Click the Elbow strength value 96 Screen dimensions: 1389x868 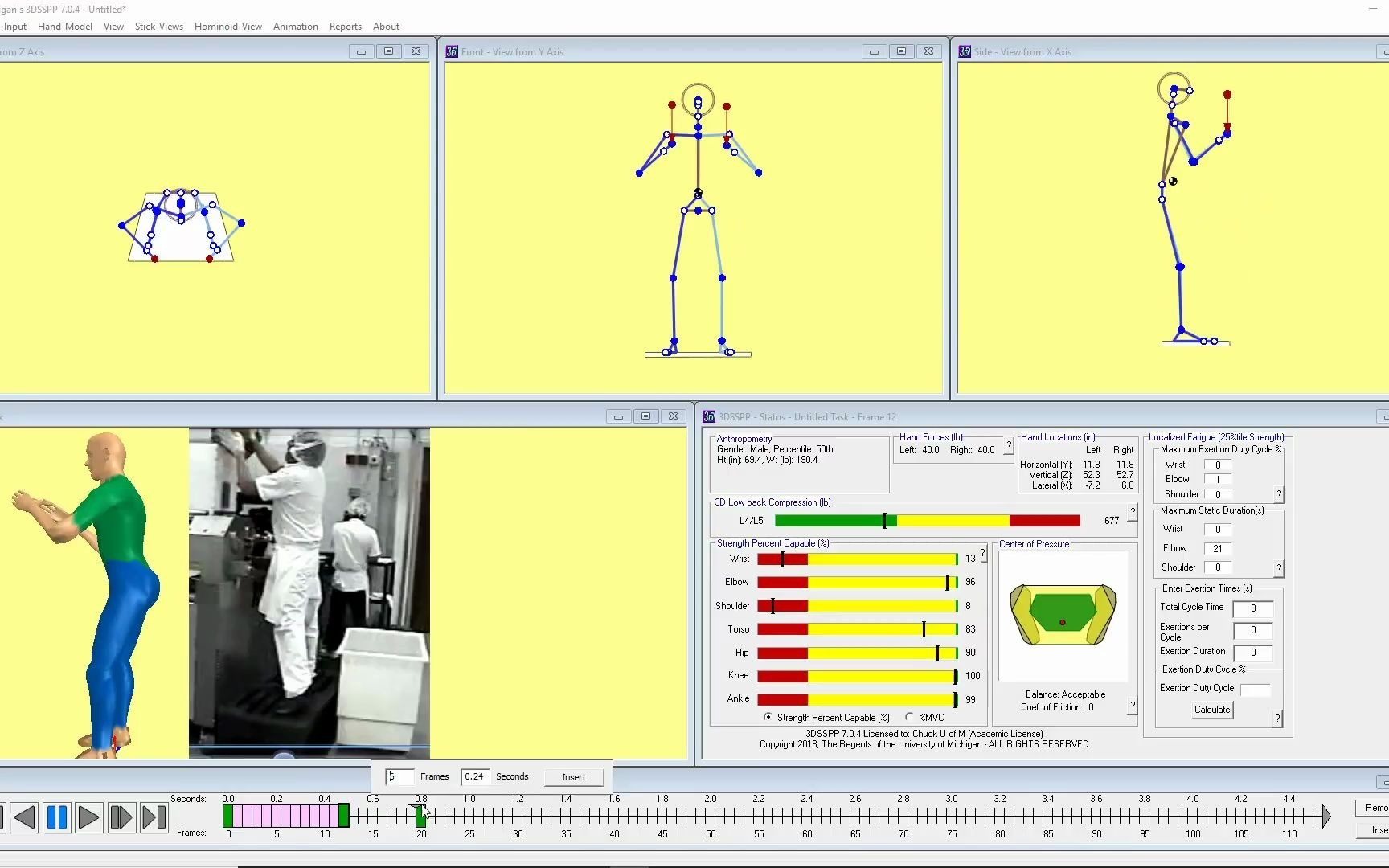(x=970, y=582)
